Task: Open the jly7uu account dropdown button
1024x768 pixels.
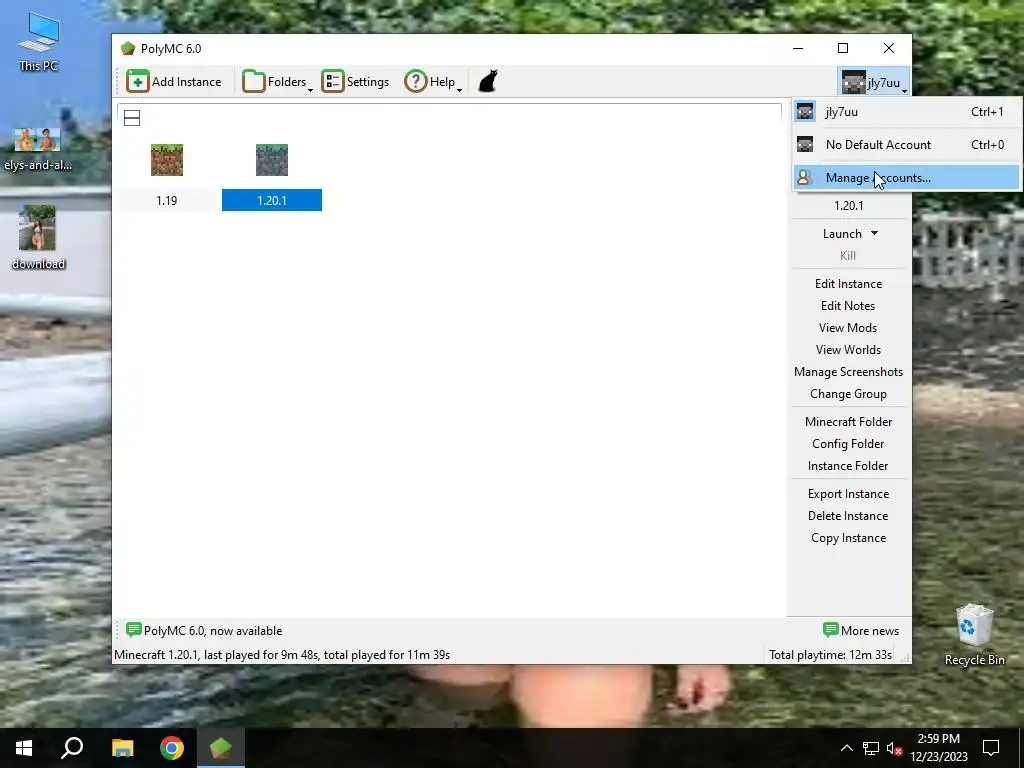Action: 874,82
